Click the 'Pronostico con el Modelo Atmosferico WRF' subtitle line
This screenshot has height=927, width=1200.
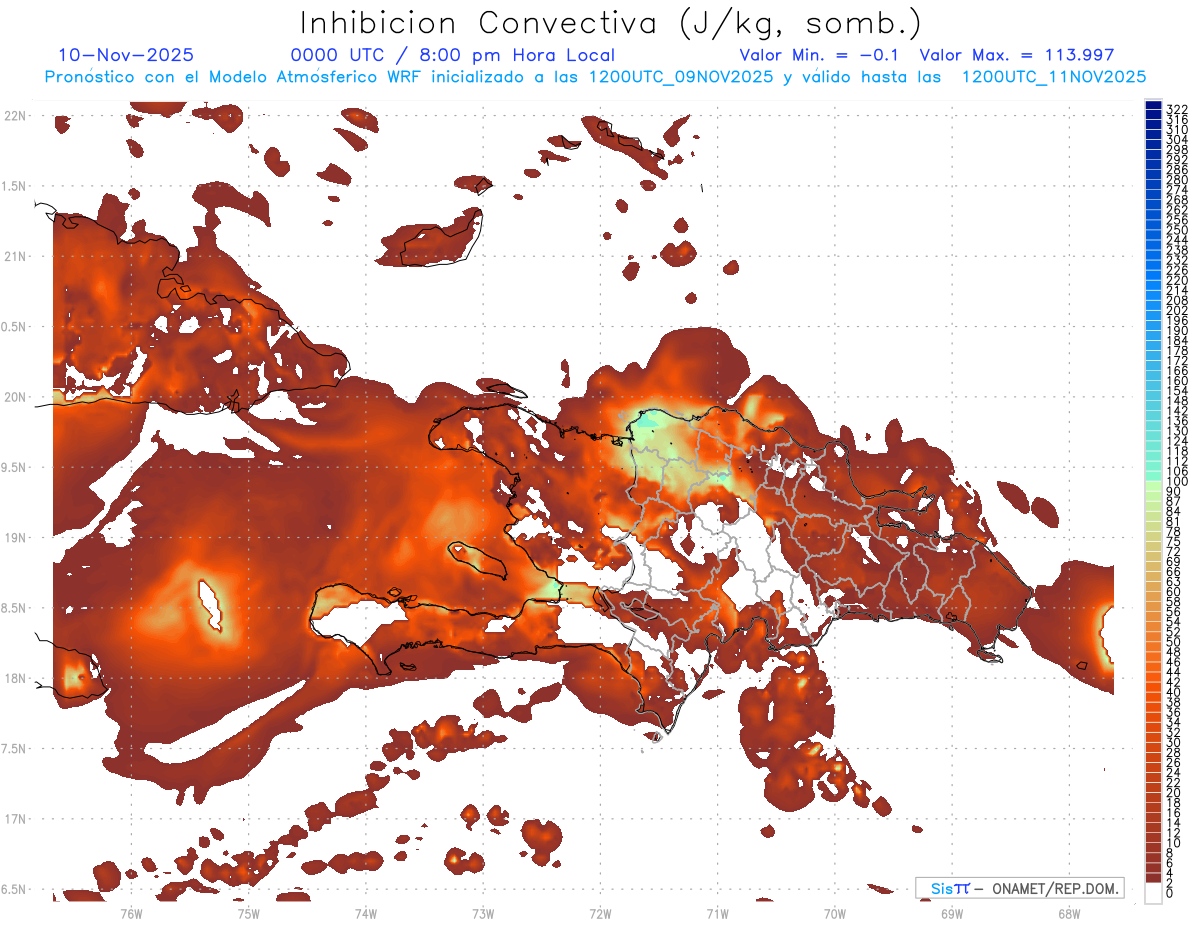pos(596,77)
